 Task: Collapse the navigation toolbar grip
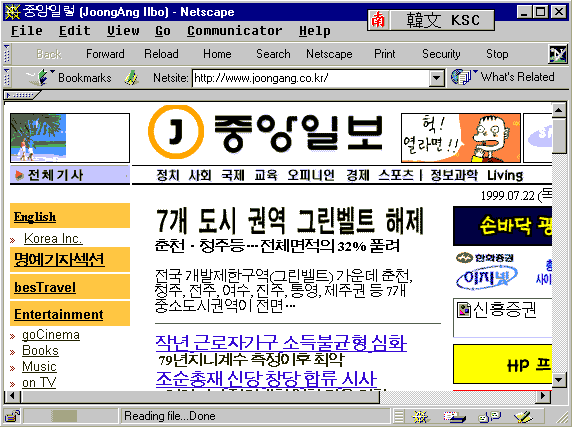tap(7, 54)
